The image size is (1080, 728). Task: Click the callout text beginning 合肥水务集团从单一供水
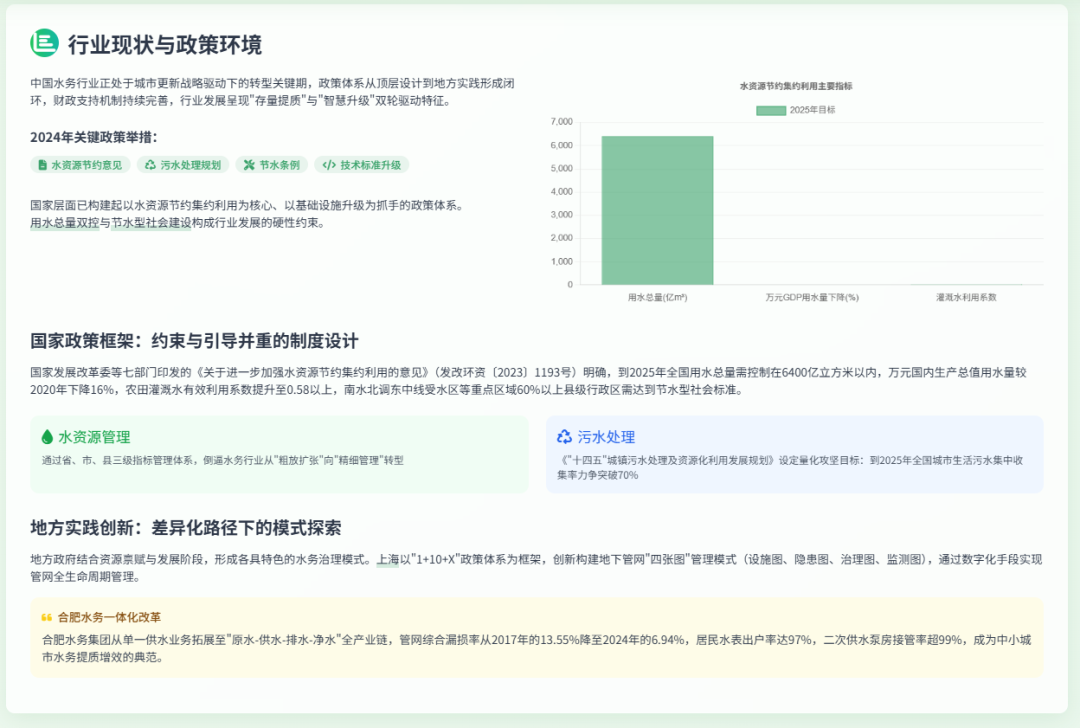537,649
